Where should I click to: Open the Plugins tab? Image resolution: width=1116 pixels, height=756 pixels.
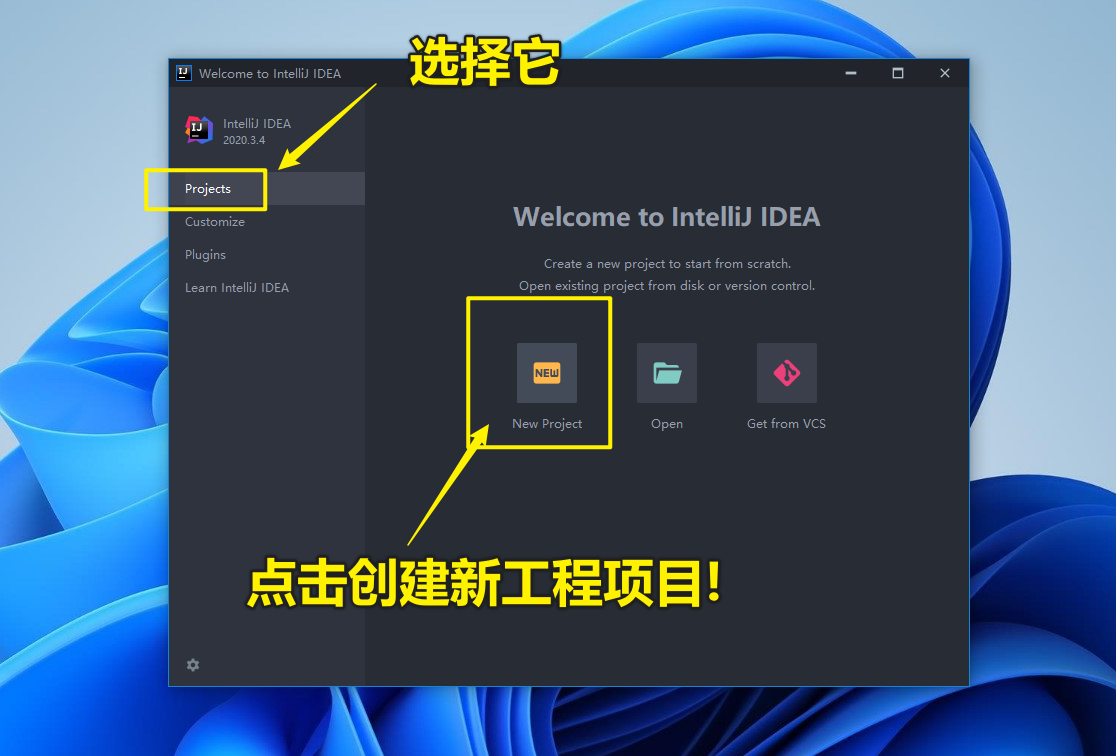[267, 254]
